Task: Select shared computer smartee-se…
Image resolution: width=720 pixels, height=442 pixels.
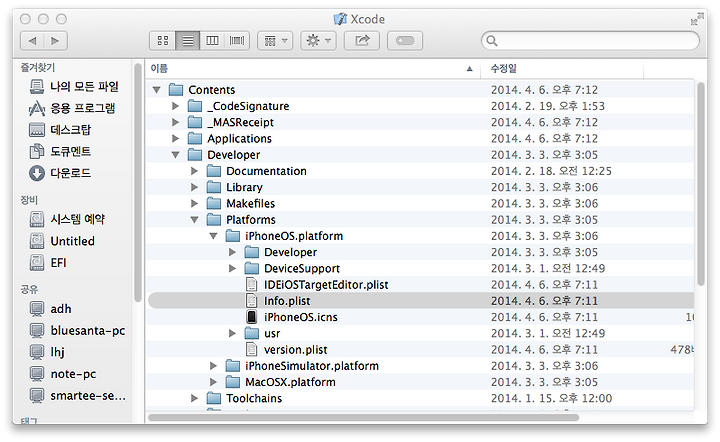Action: (x=77, y=396)
